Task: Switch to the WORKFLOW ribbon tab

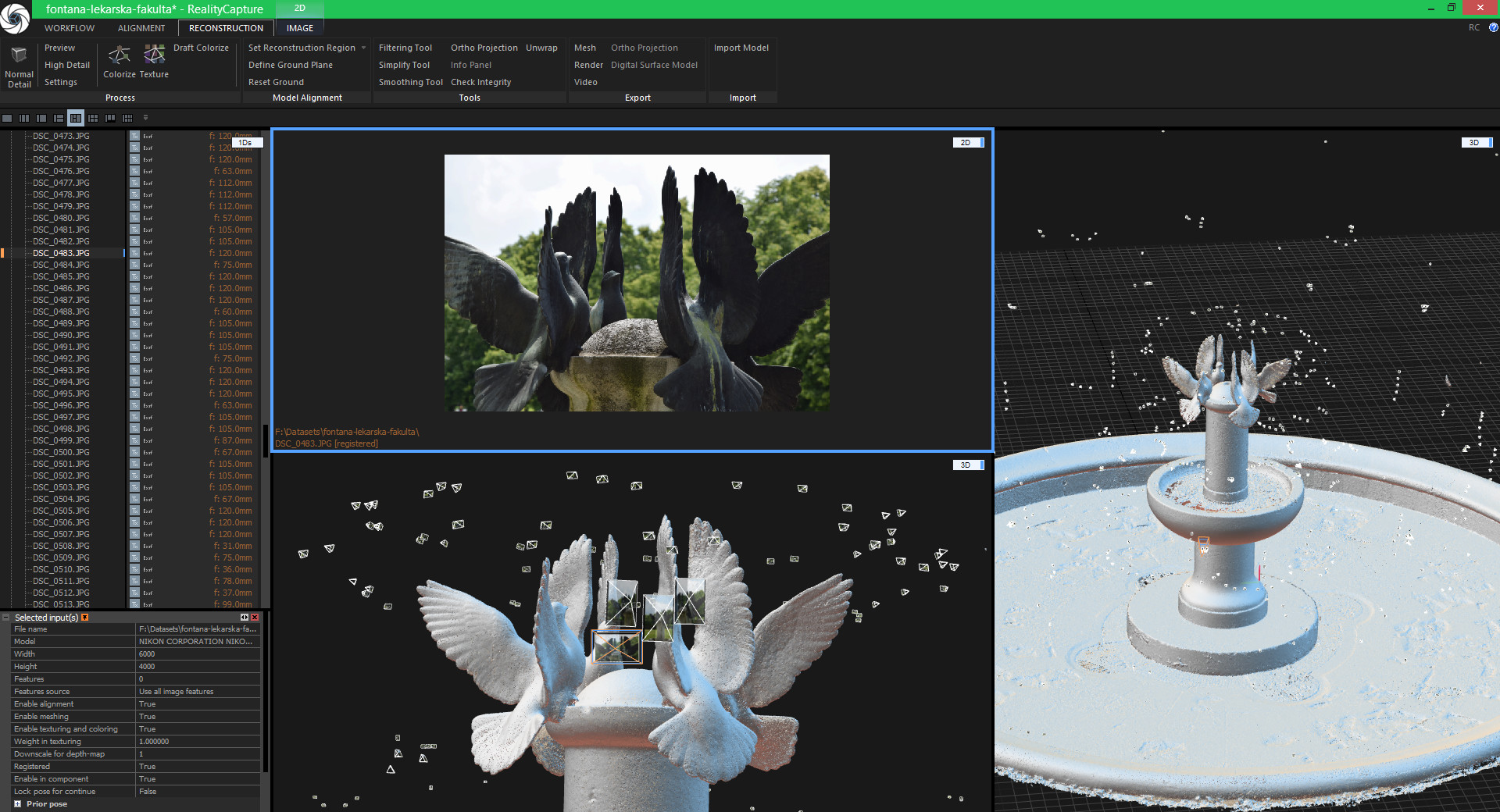Action: click(69, 27)
